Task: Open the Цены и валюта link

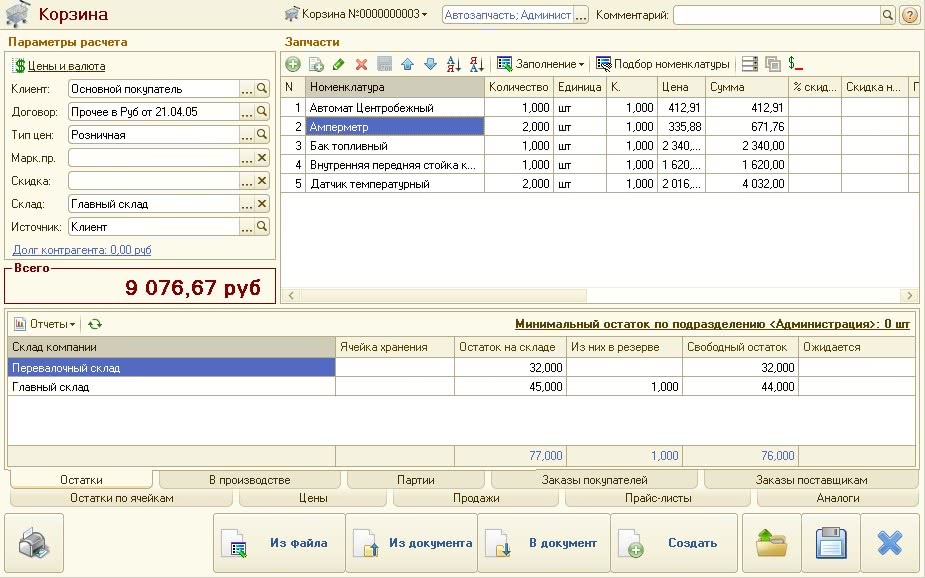Action: pos(66,66)
